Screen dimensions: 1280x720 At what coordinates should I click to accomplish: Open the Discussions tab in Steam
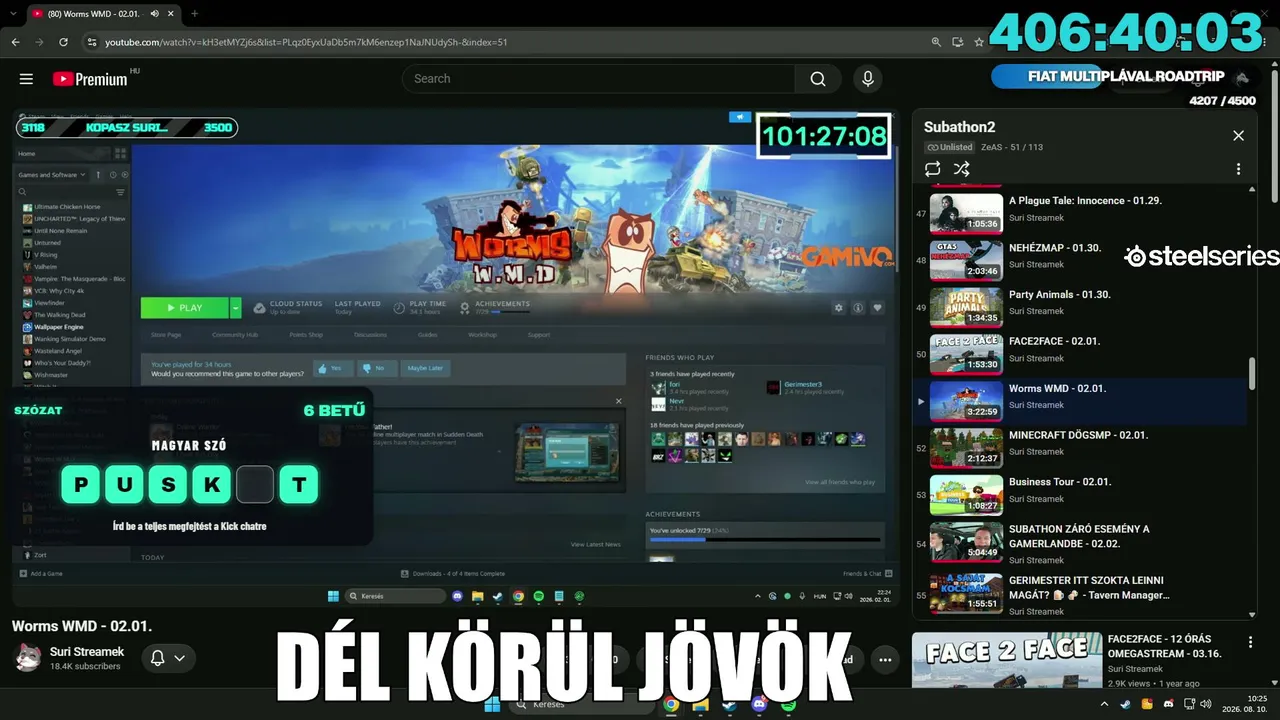click(x=370, y=335)
